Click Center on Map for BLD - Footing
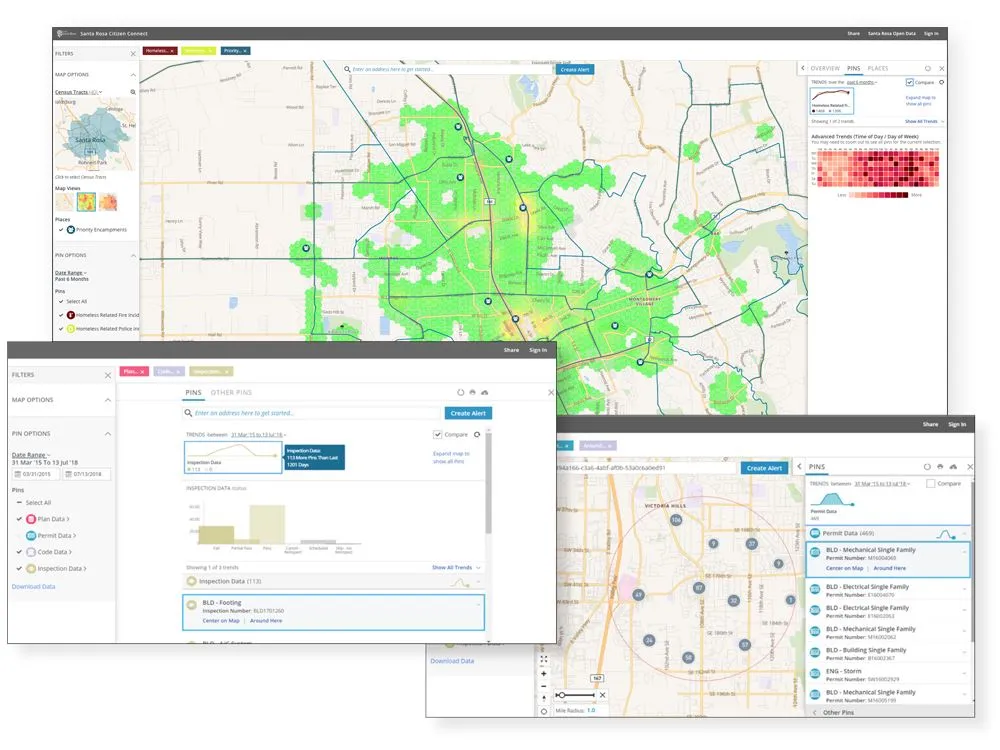The image size is (1000, 750). pos(221,620)
